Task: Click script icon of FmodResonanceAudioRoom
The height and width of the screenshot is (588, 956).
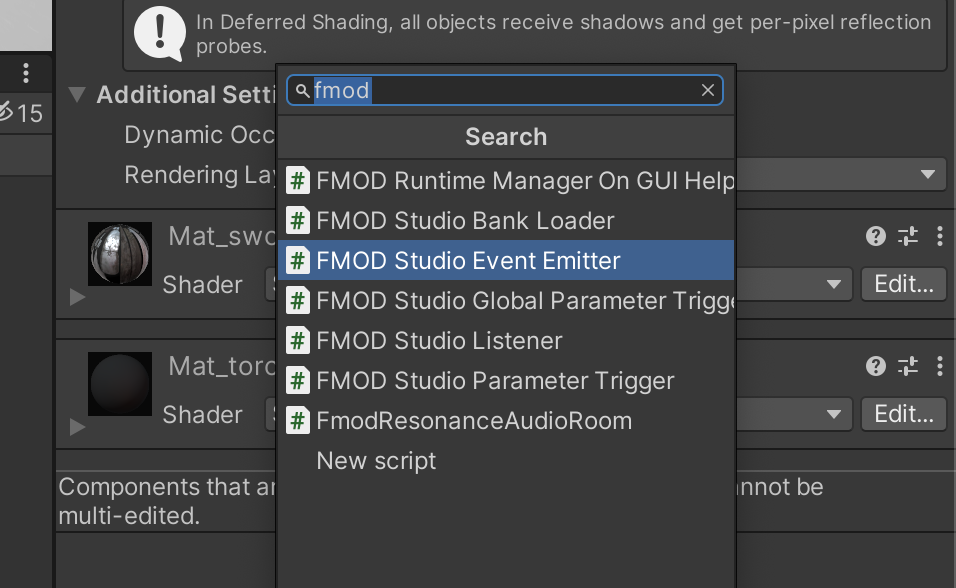Action: pyautogui.click(x=298, y=421)
